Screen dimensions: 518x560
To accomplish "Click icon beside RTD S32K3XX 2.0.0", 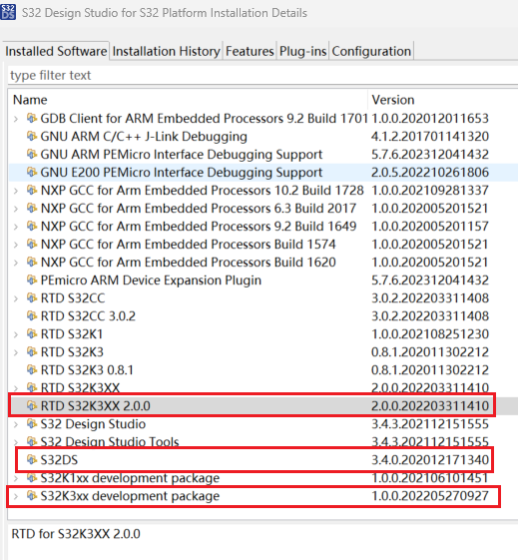I will point(32,406).
